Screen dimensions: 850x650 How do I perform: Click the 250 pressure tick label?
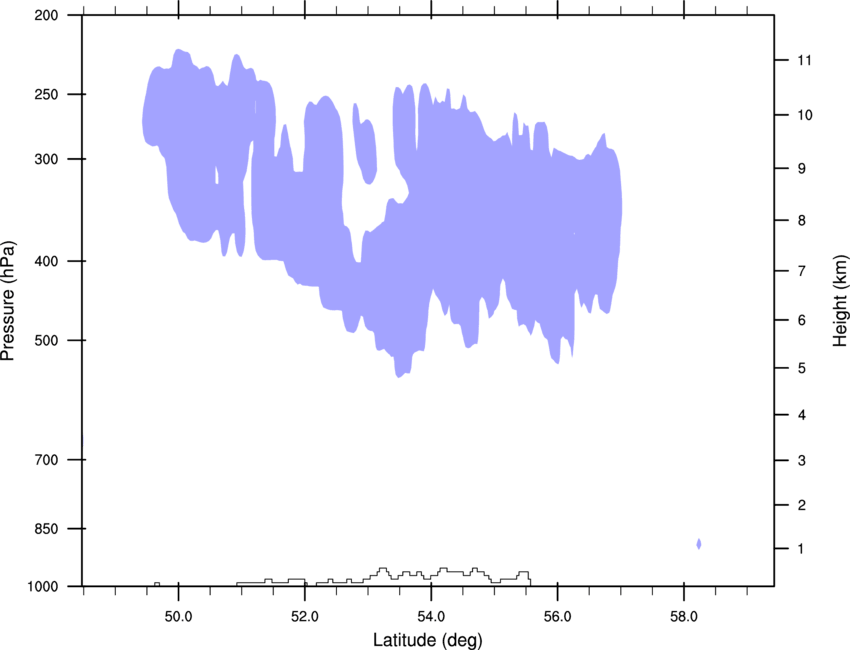click(x=46, y=94)
